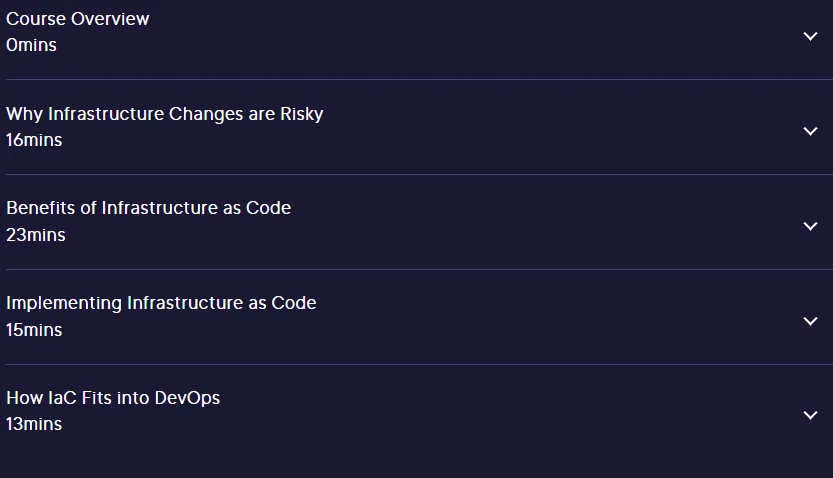Click the divider line below Course Overview

coord(419,80)
